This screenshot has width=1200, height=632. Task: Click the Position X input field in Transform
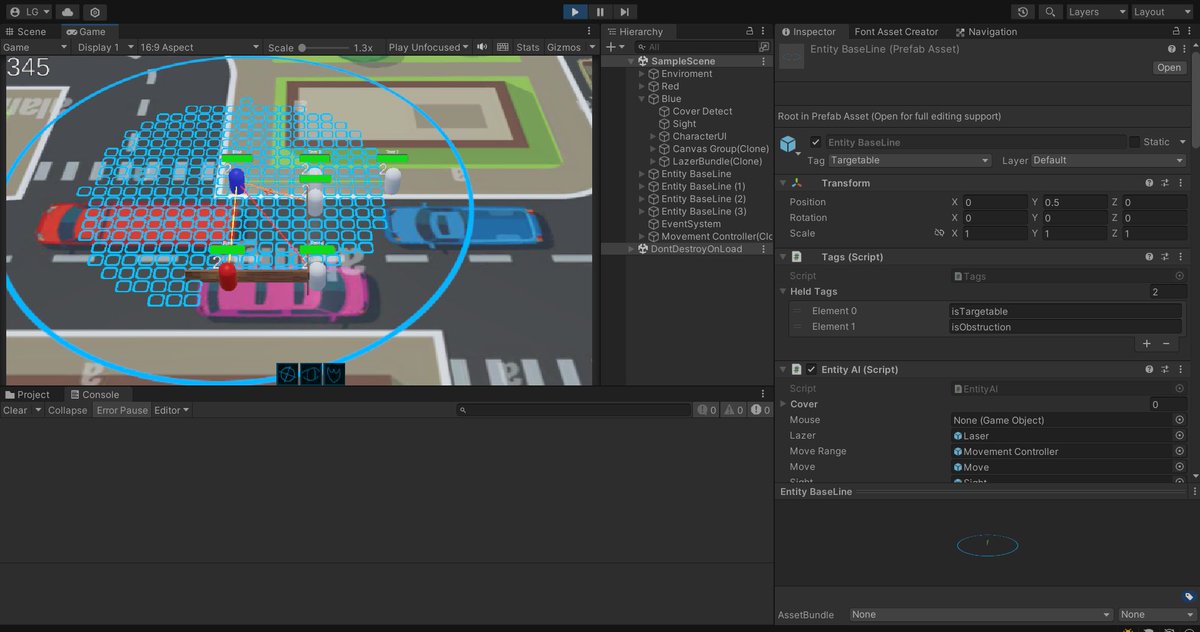coord(997,201)
